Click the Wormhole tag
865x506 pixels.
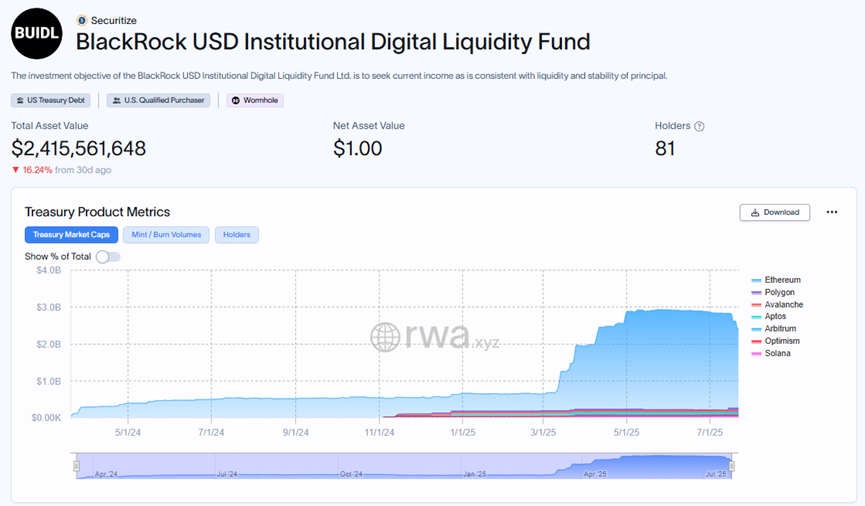pyautogui.click(x=256, y=100)
